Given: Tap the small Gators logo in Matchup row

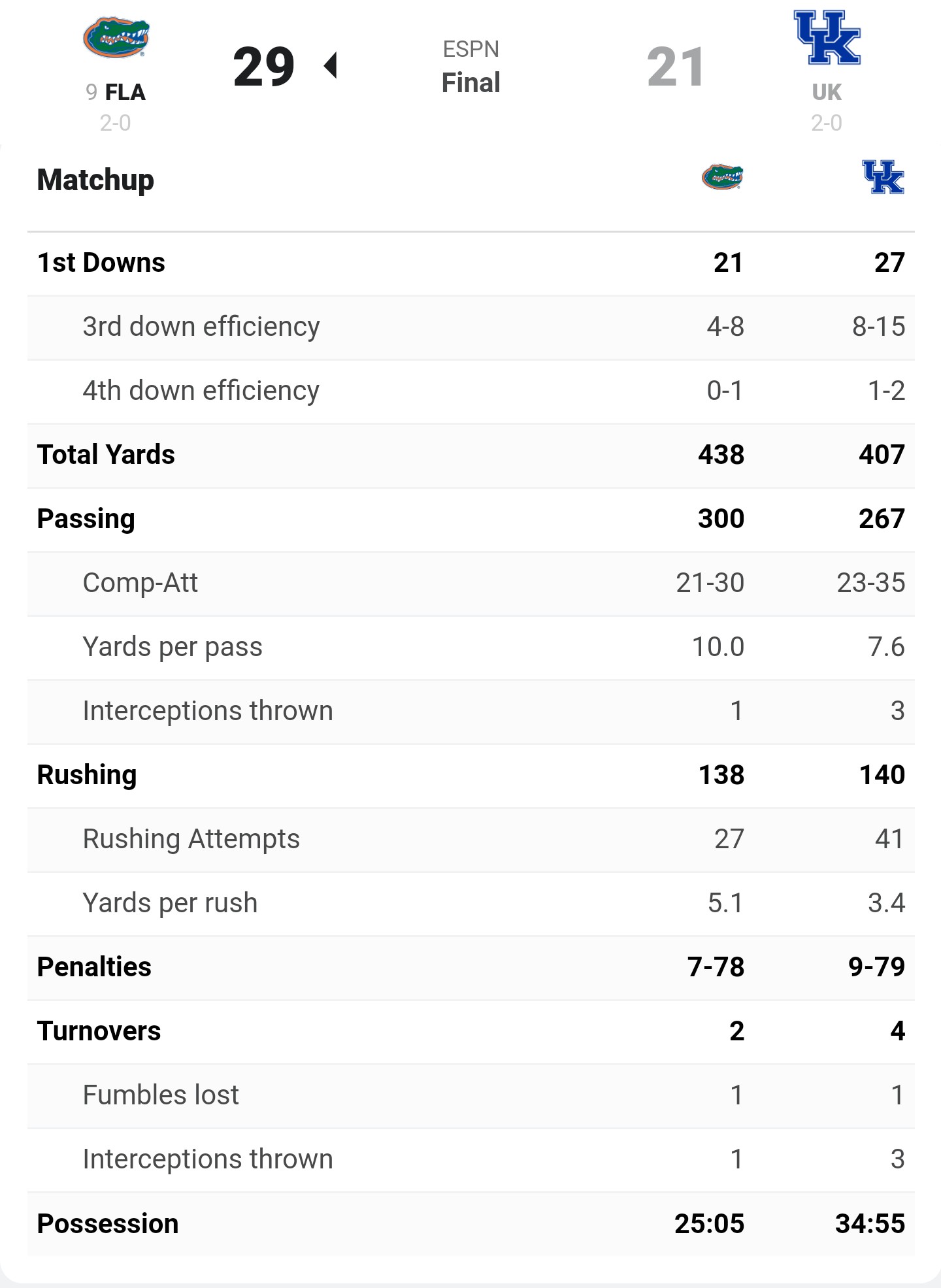Looking at the screenshot, I should [722, 177].
